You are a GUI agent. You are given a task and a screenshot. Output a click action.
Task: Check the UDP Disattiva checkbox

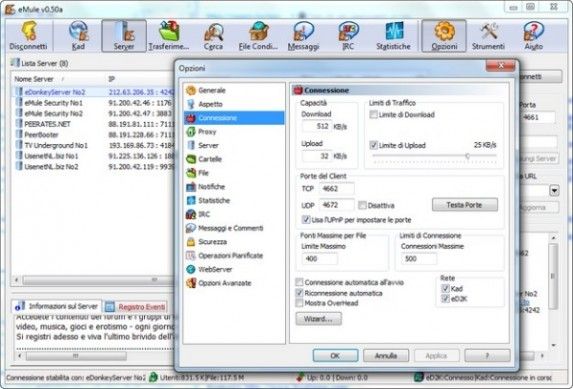tap(362, 205)
